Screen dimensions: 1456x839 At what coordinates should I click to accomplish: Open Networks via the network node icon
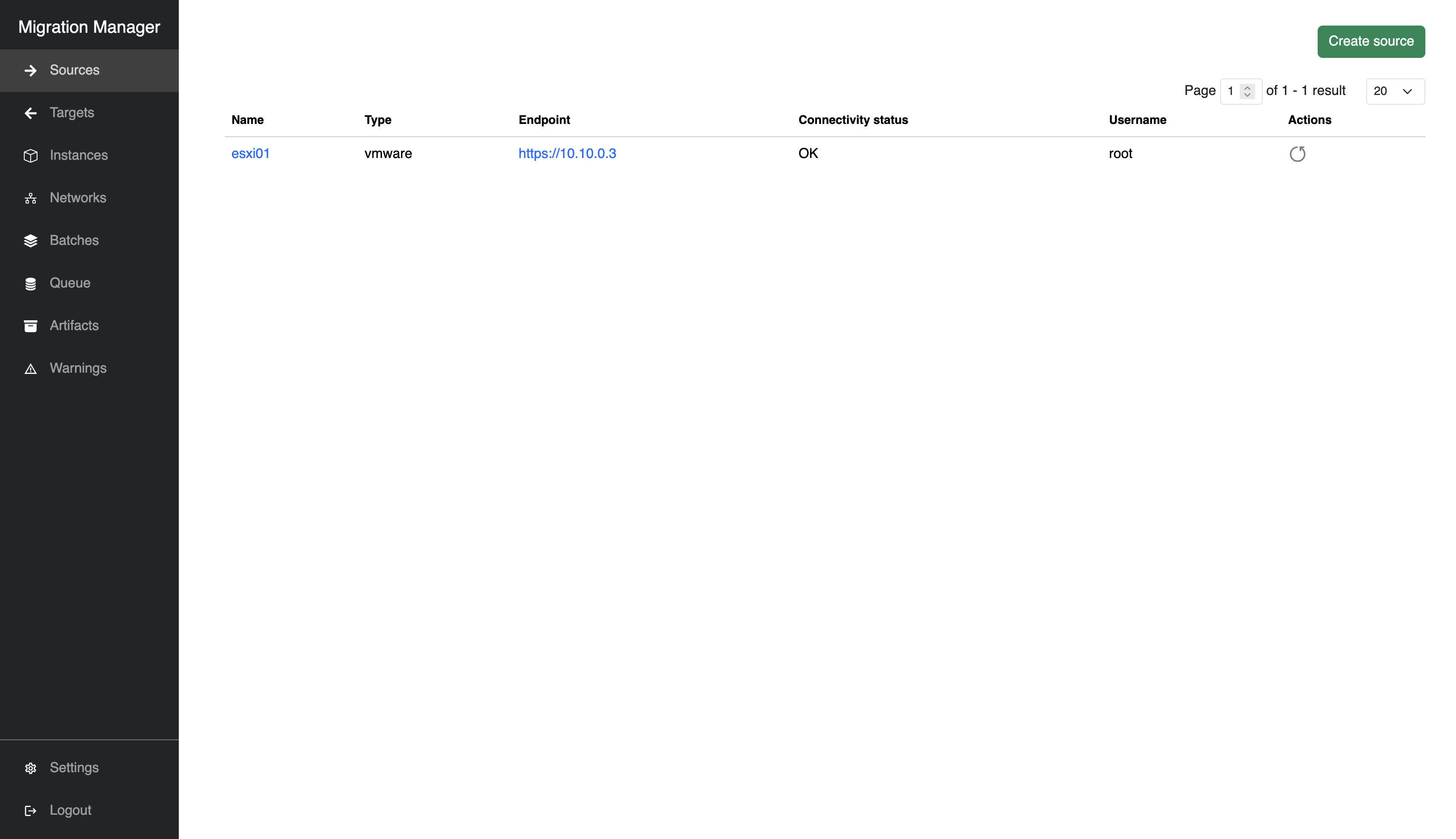pyautogui.click(x=31, y=198)
